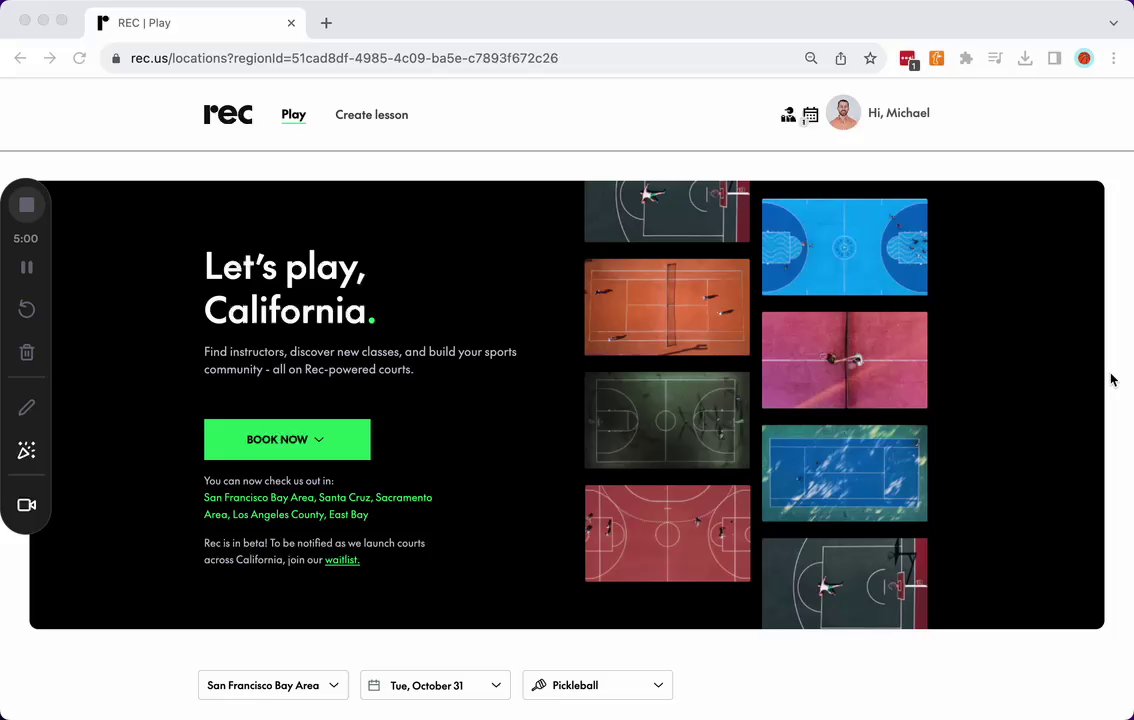The width and height of the screenshot is (1134, 720).
Task: Toggle the browser side panel
Action: pyautogui.click(x=1054, y=59)
